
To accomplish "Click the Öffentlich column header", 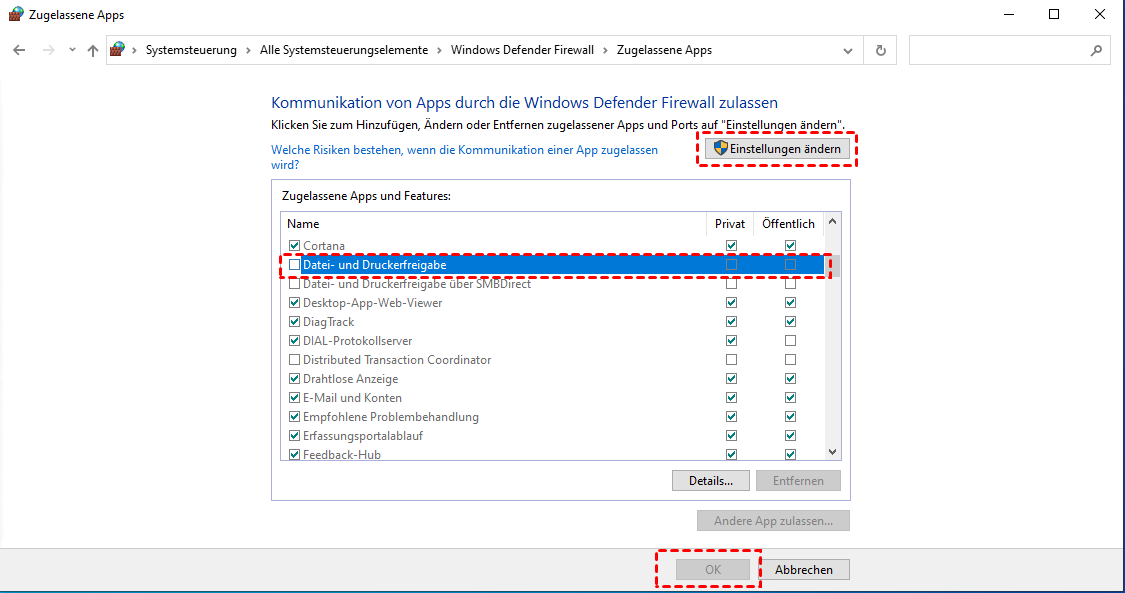I will pos(789,224).
